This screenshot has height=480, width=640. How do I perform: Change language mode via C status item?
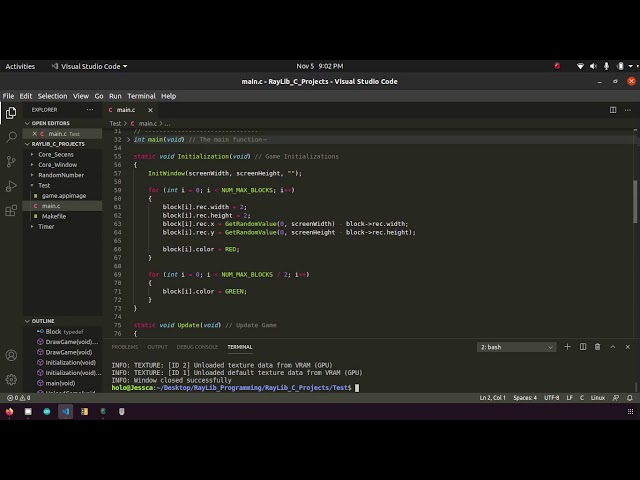pyautogui.click(x=582, y=398)
